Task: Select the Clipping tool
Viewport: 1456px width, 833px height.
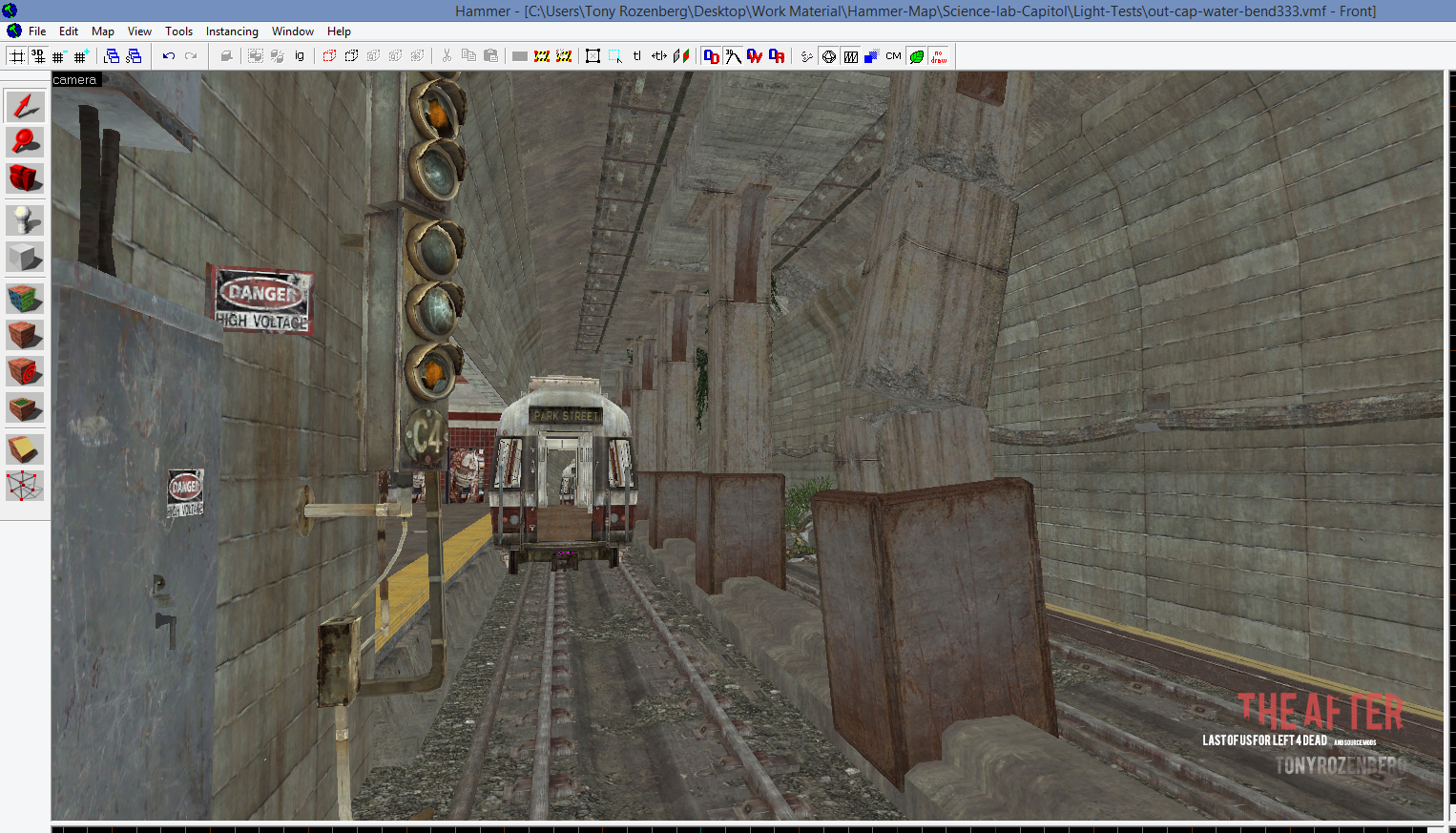Action: [25, 449]
